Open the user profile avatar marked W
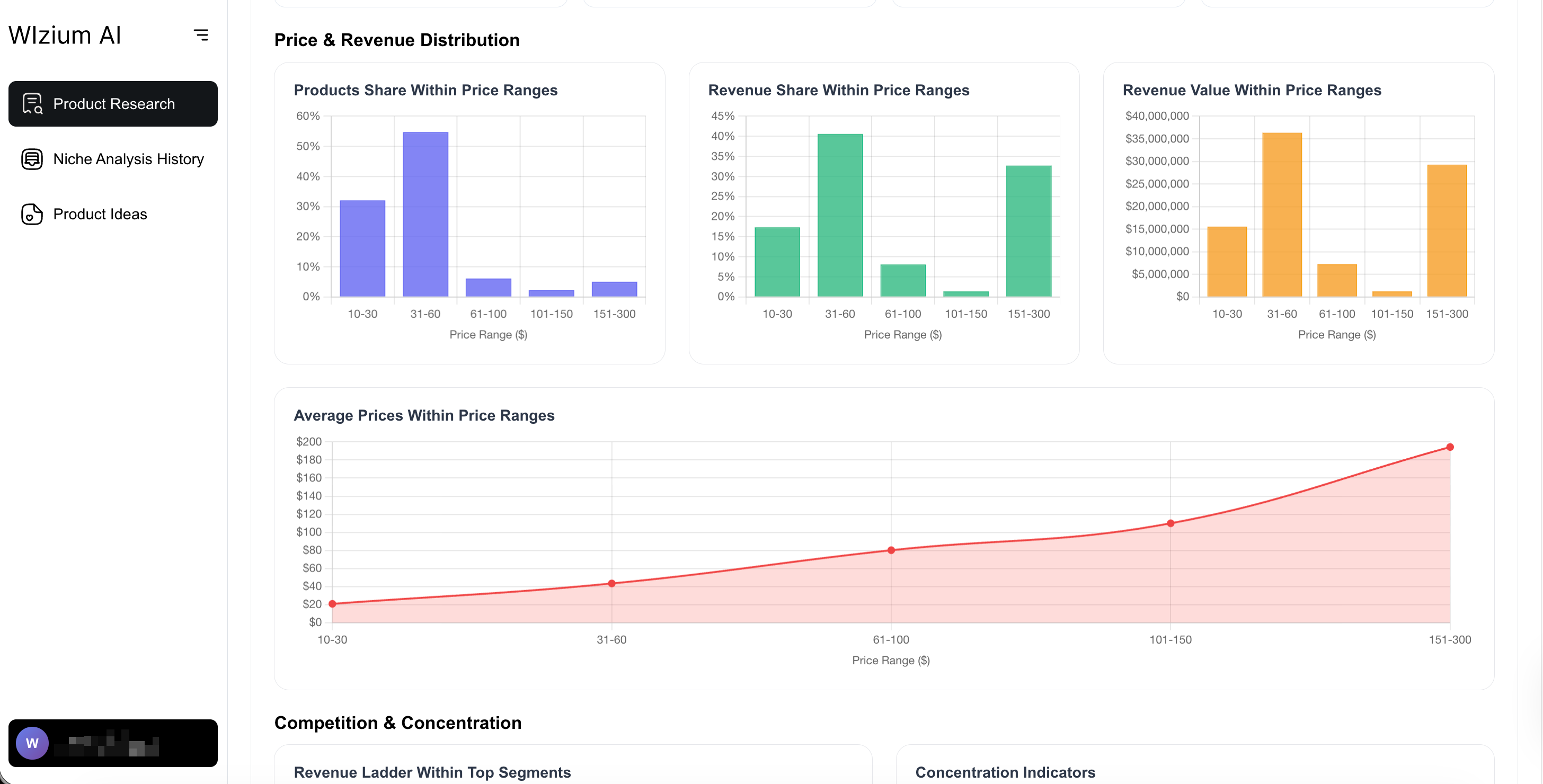 coord(32,743)
